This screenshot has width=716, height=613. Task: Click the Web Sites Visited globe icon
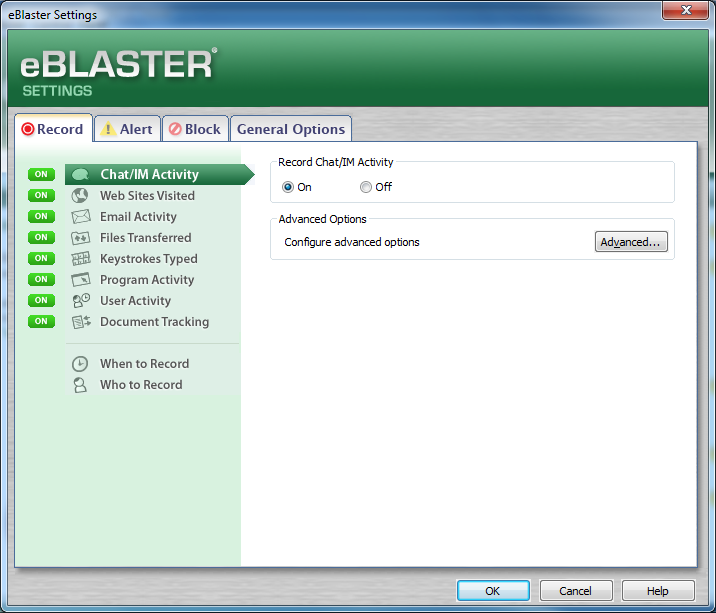(x=81, y=196)
